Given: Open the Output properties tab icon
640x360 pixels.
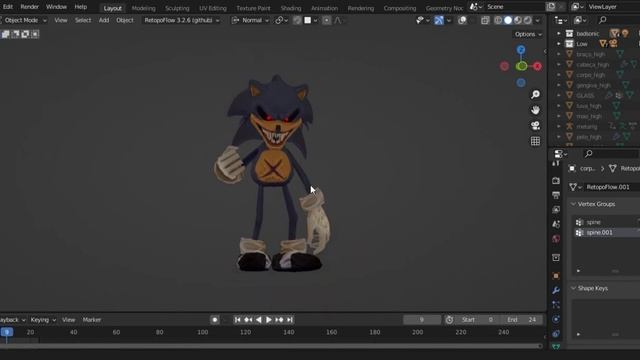Looking at the screenshot, I should point(556,195).
